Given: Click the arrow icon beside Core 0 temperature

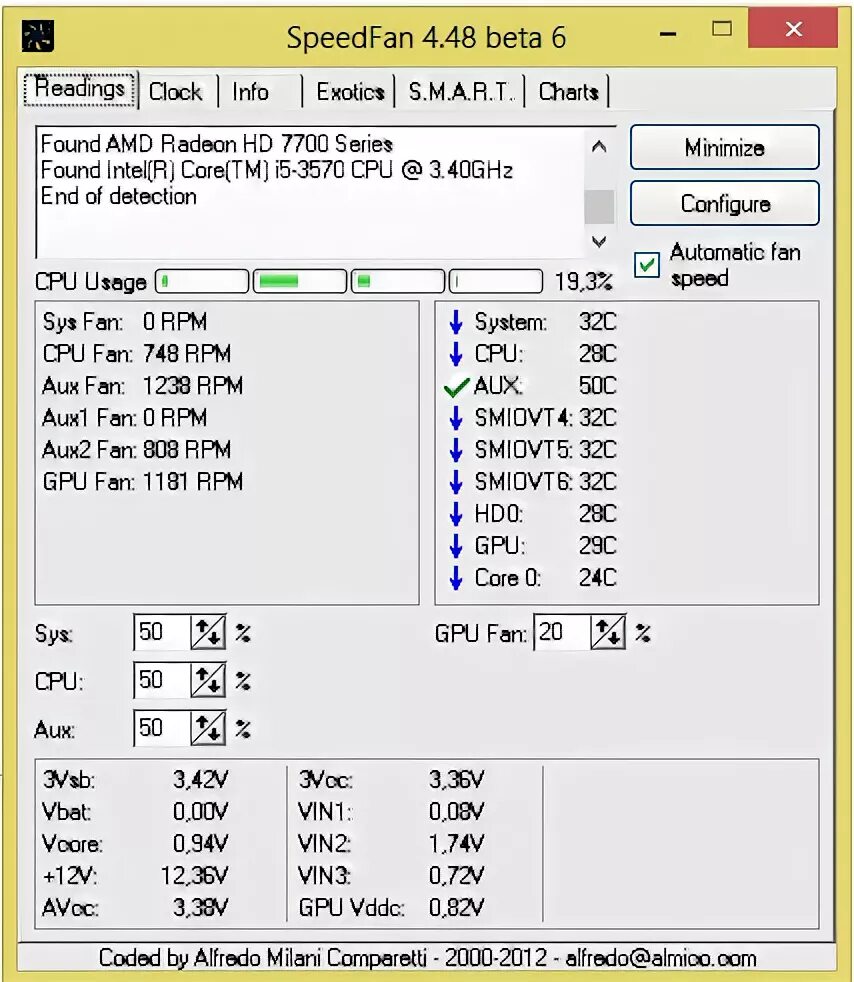Looking at the screenshot, I should 456,577.
